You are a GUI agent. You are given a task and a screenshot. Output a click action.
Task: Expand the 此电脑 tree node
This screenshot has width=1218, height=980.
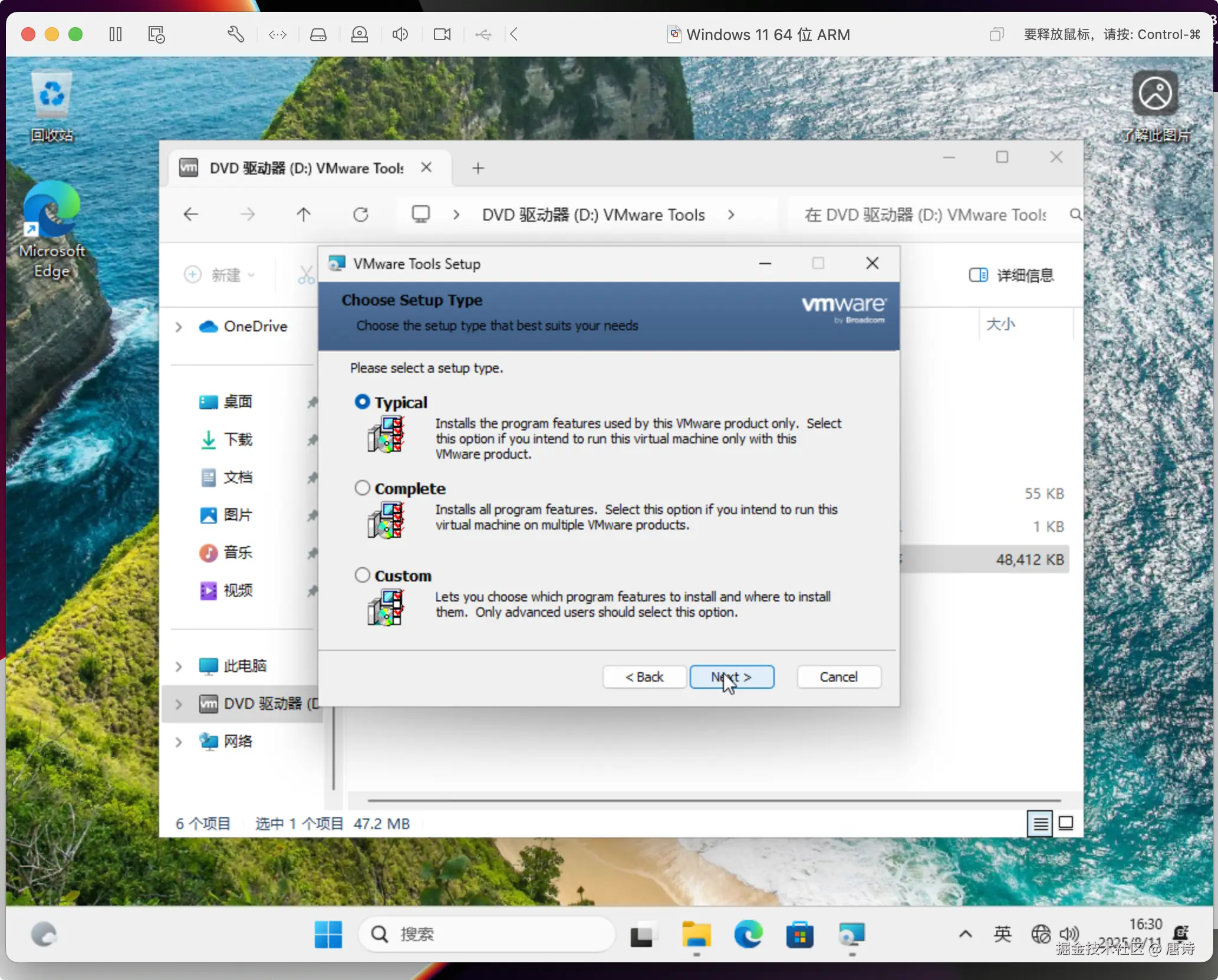179,666
